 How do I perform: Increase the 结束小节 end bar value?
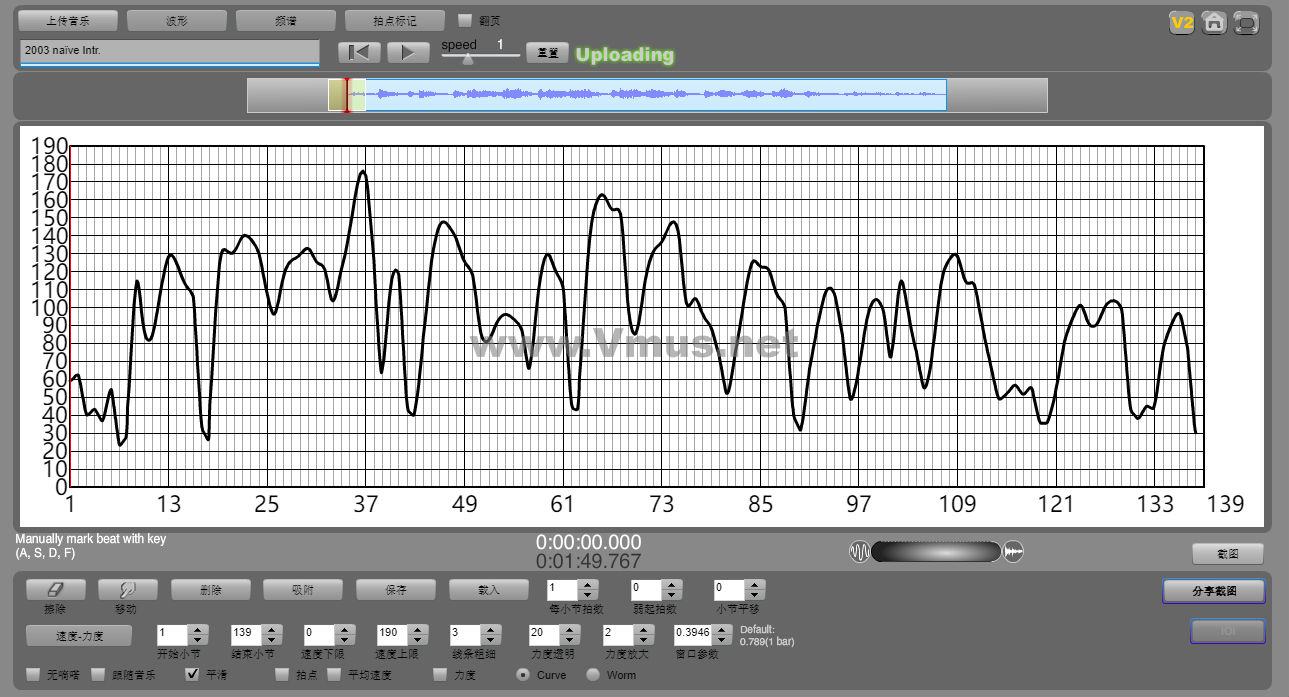tap(271, 629)
